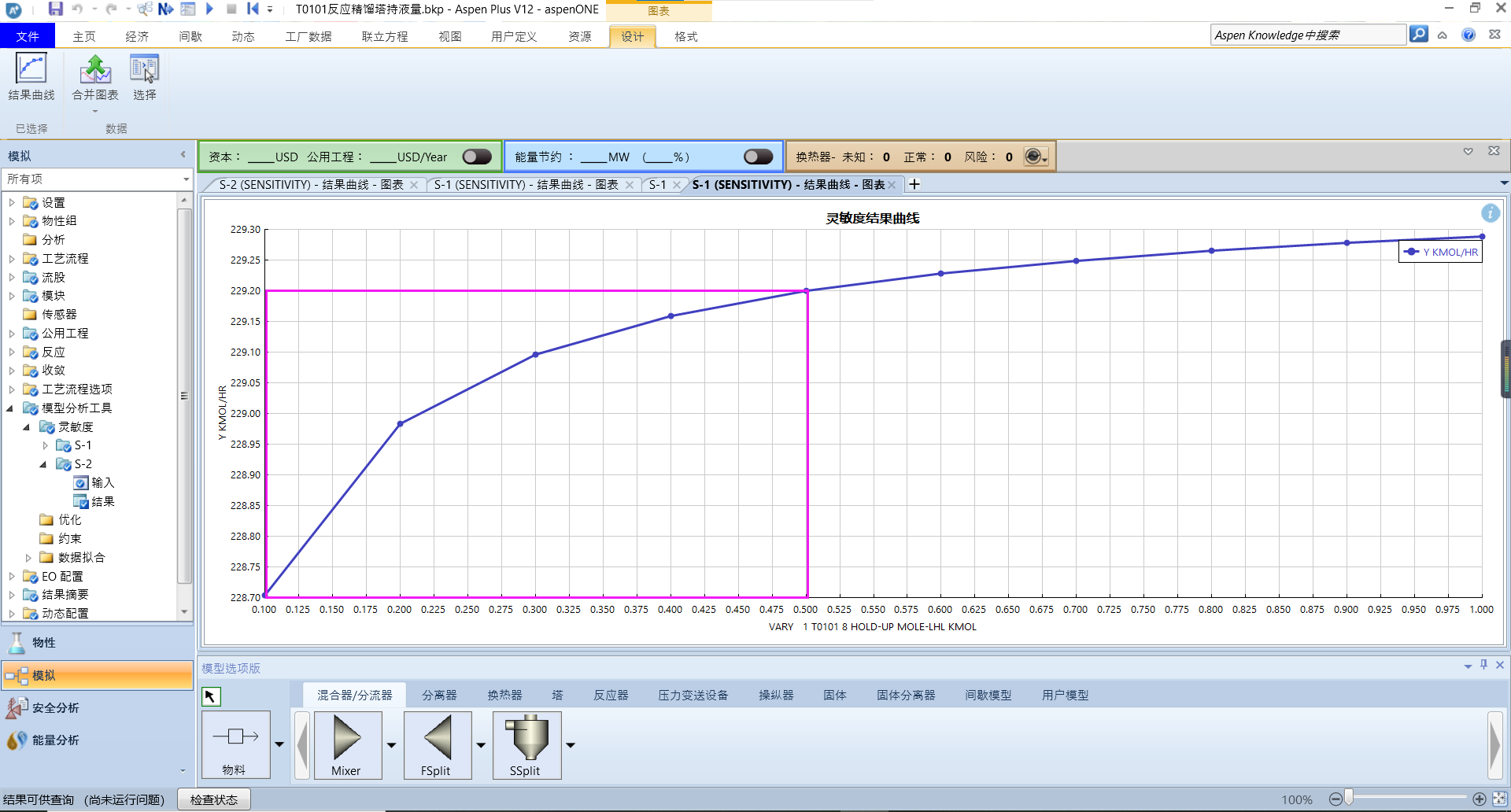
Task: Switch to the 能量分析 environment
Action: click(x=97, y=740)
